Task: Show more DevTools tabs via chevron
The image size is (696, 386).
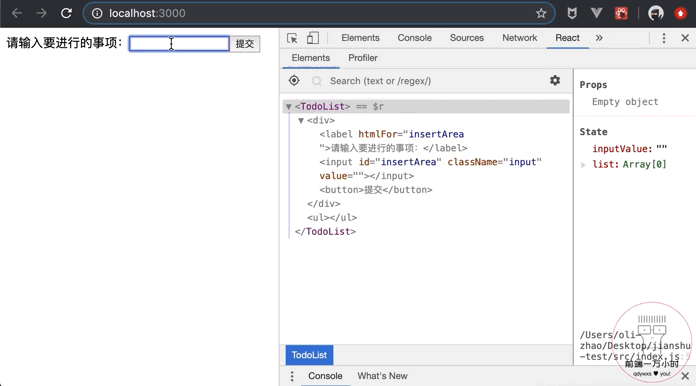Action: click(x=599, y=38)
